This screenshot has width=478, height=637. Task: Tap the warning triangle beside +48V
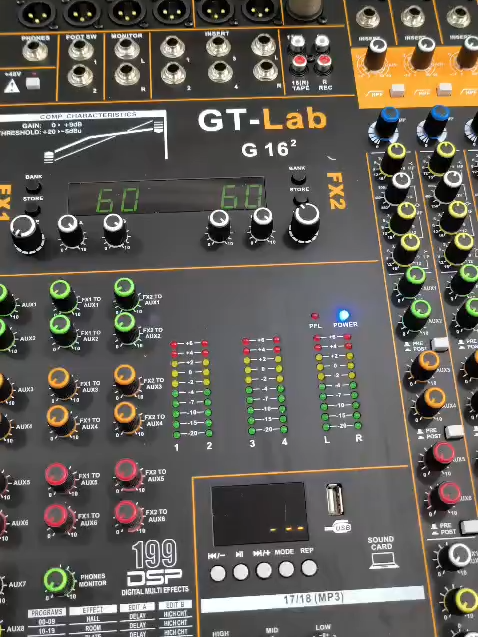click(12, 86)
